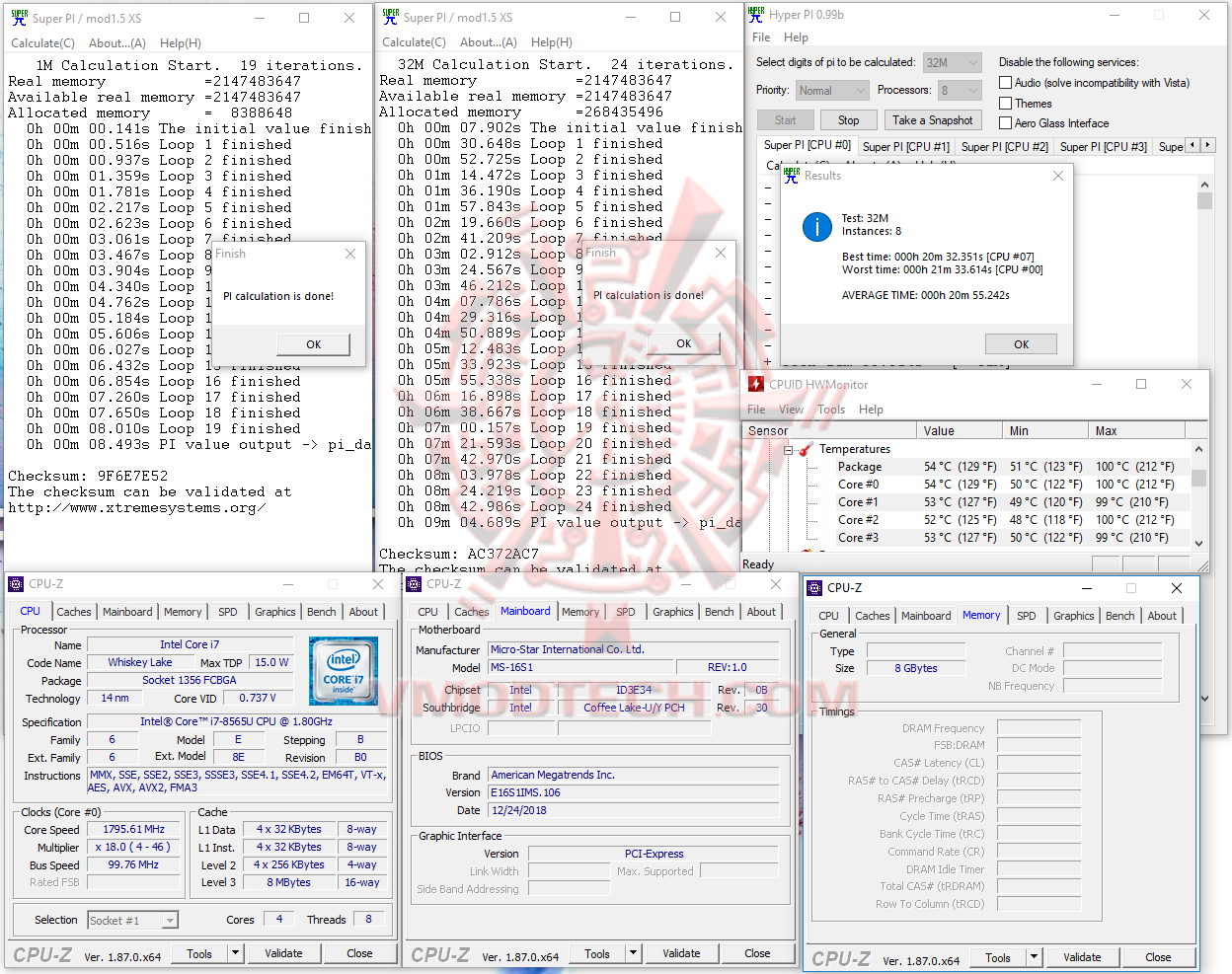
Task: Open the 32M digits dropdown
Action: 953,62
